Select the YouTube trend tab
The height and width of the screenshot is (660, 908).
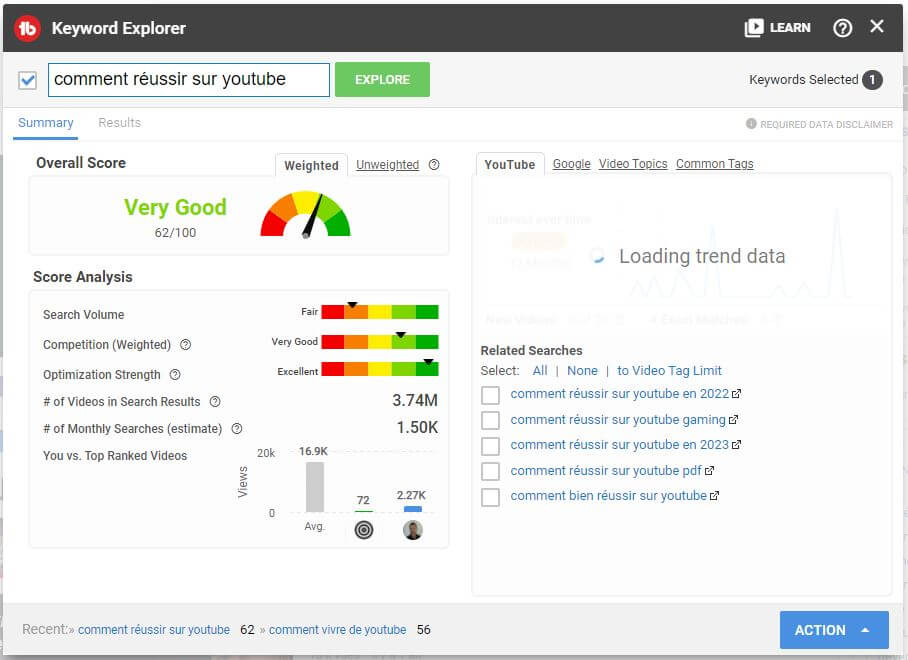(x=510, y=164)
